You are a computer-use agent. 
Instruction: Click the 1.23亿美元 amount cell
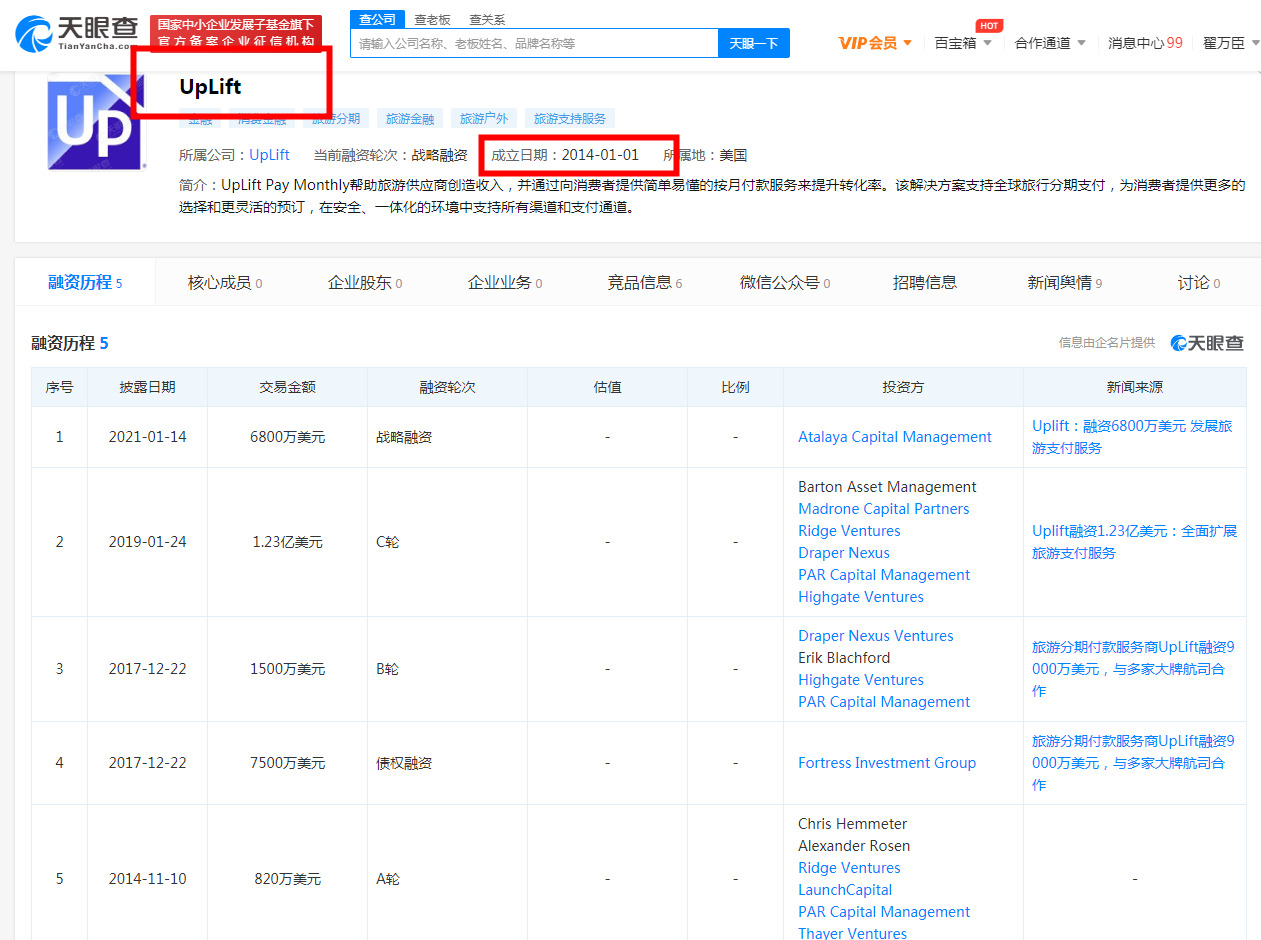[288, 542]
